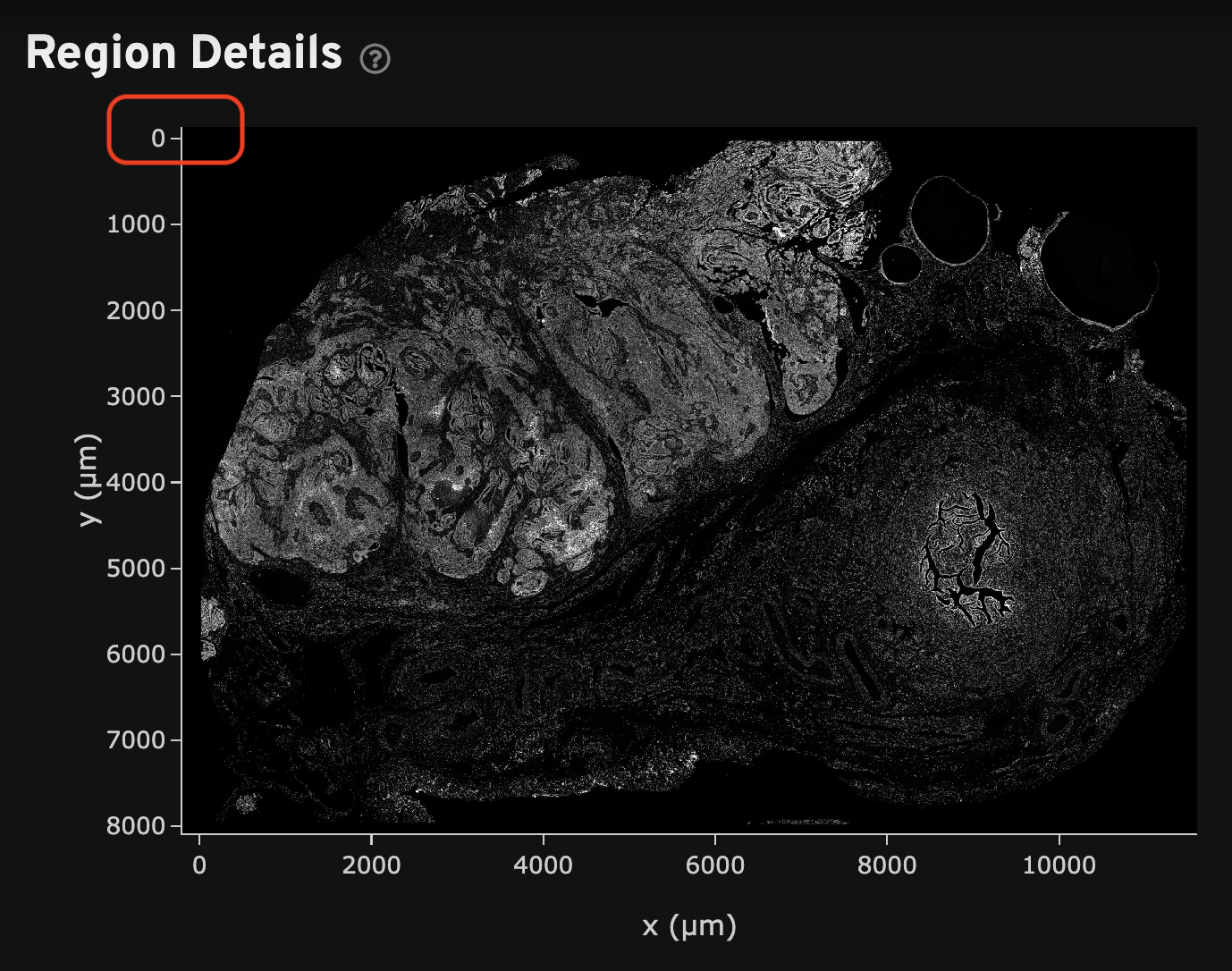Click the x-axis tick label 4000

pyautogui.click(x=543, y=865)
